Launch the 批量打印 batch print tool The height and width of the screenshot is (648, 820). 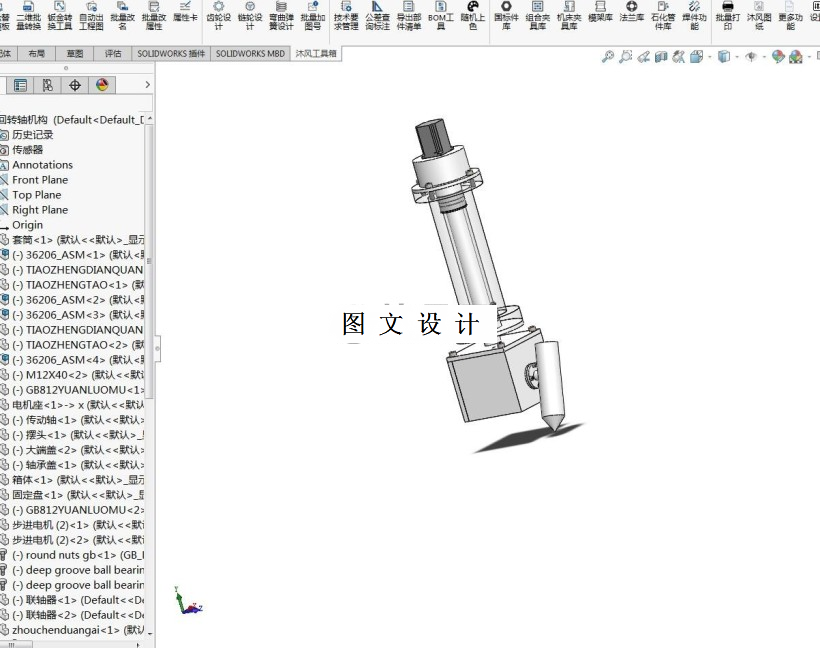pyautogui.click(x=727, y=20)
